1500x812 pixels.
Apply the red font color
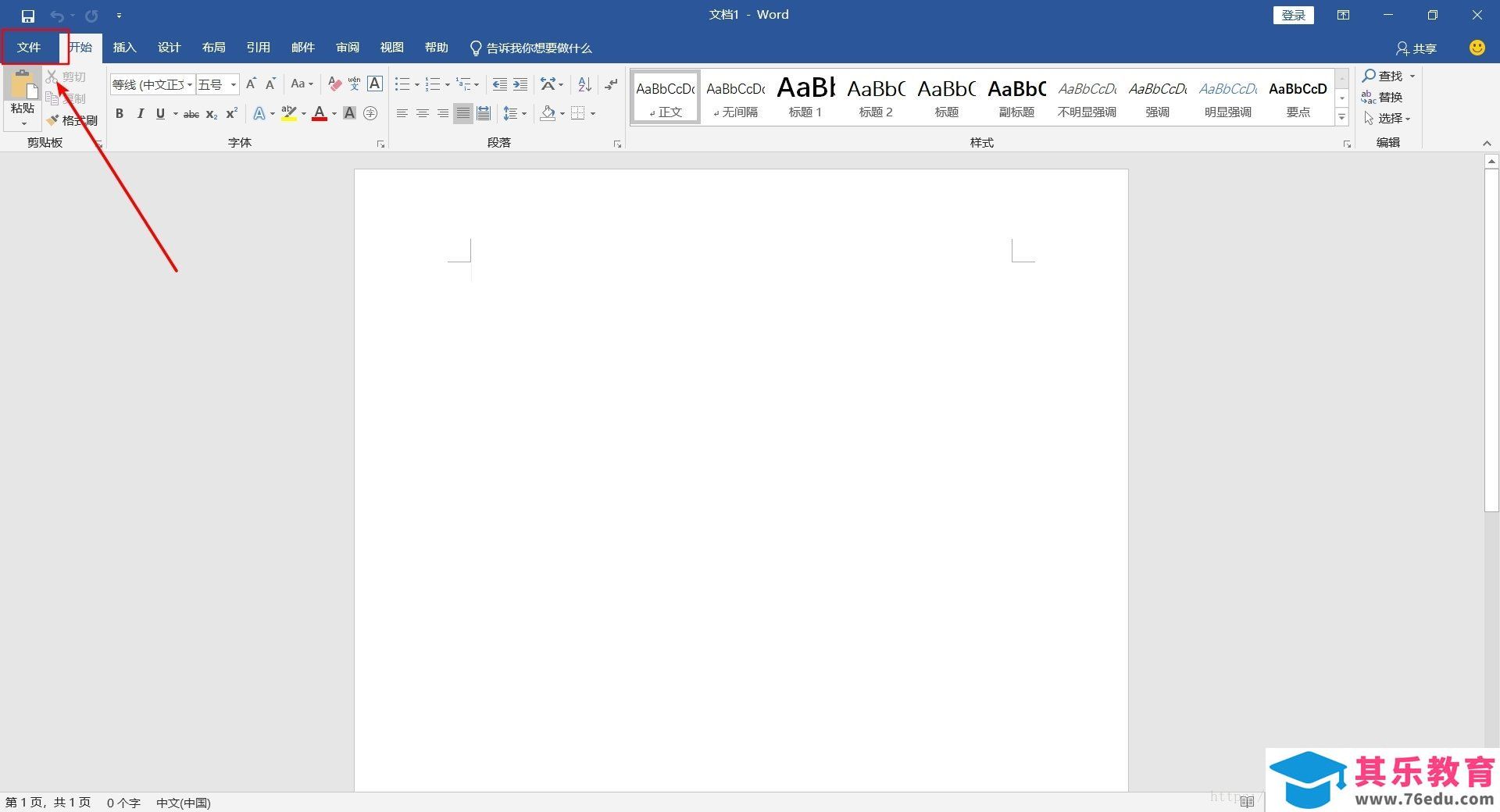pyautogui.click(x=320, y=114)
